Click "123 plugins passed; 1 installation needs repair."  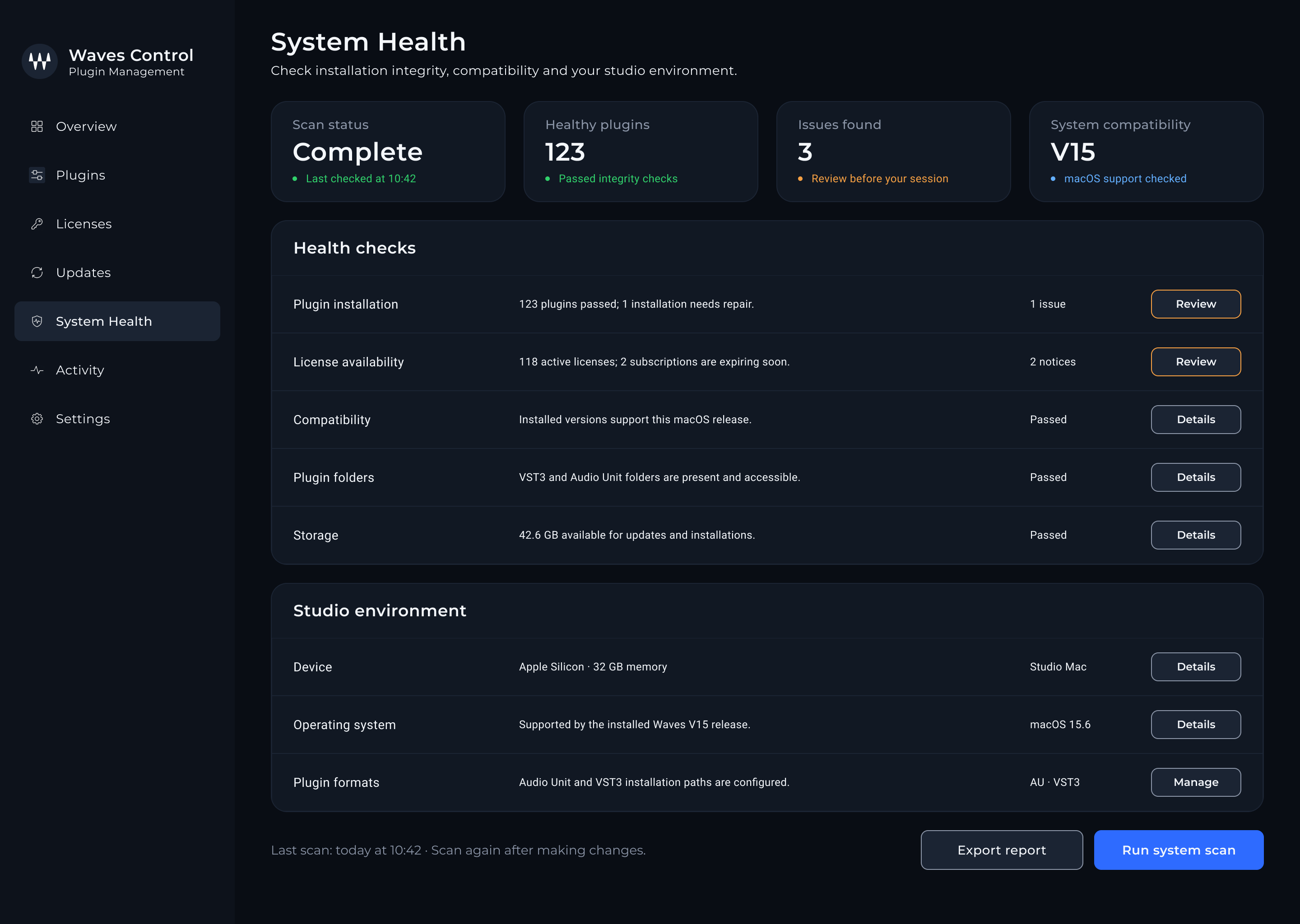tap(636, 305)
